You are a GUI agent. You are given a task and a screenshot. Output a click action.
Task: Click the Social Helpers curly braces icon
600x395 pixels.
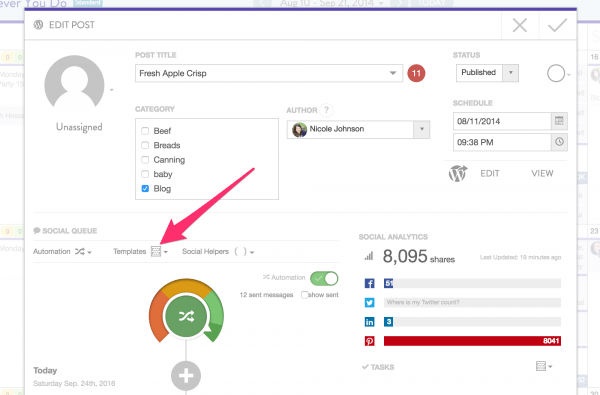click(x=241, y=251)
